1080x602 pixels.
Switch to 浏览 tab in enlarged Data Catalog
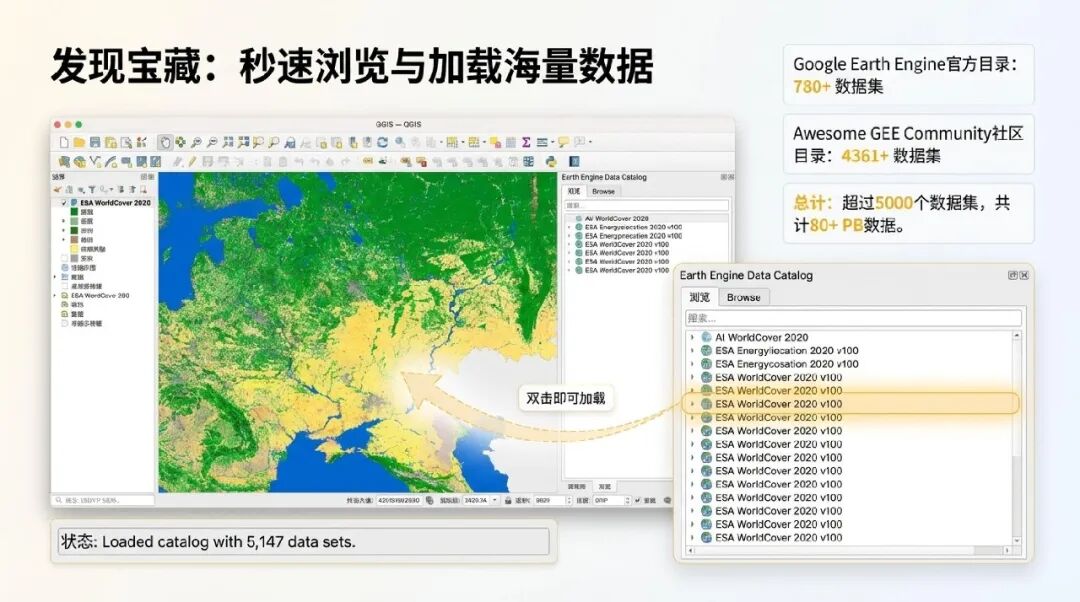pos(700,298)
